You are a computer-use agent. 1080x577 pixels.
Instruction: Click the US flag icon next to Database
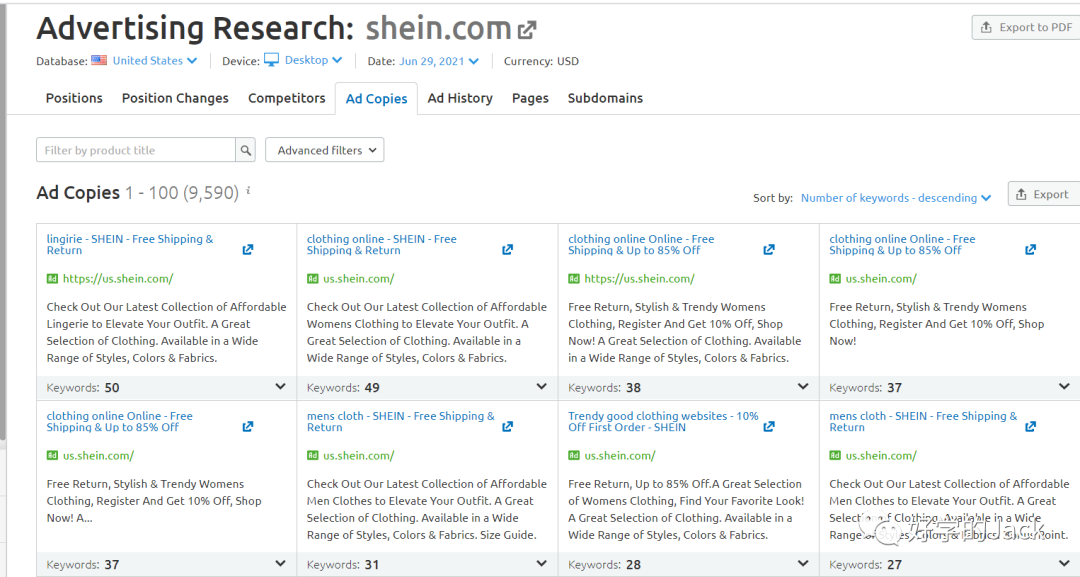(x=99, y=60)
